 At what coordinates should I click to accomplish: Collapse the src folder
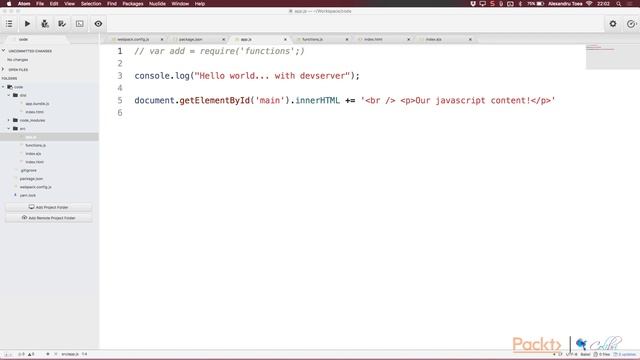point(9,129)
